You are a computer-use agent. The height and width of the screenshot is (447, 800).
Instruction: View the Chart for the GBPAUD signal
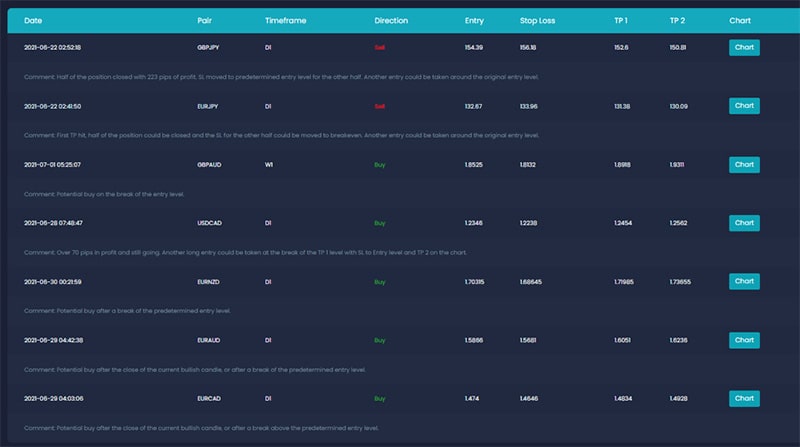point(744,164)
